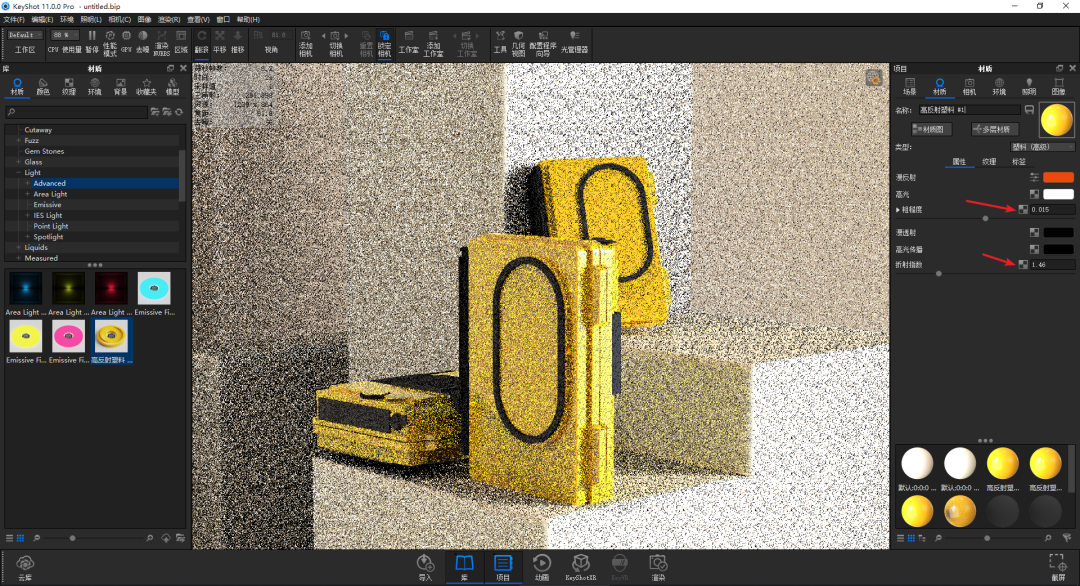Toggle the roughness texture checker box

click(x=1022, y=209)
